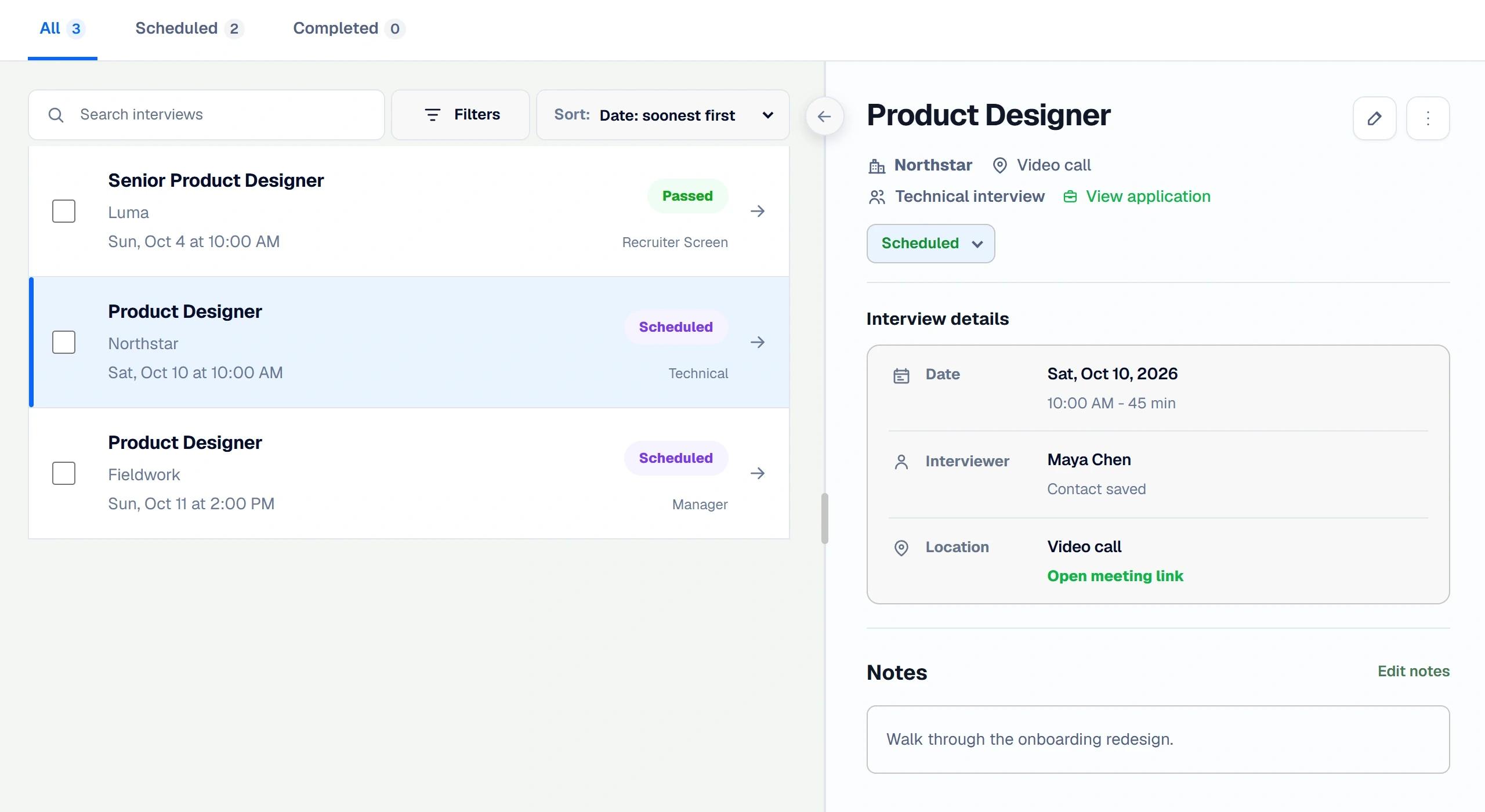The image size is (1485, 812).
Task: Click the calendar icon beside Date
Action: pyautogui.click(x=901, y=375)
